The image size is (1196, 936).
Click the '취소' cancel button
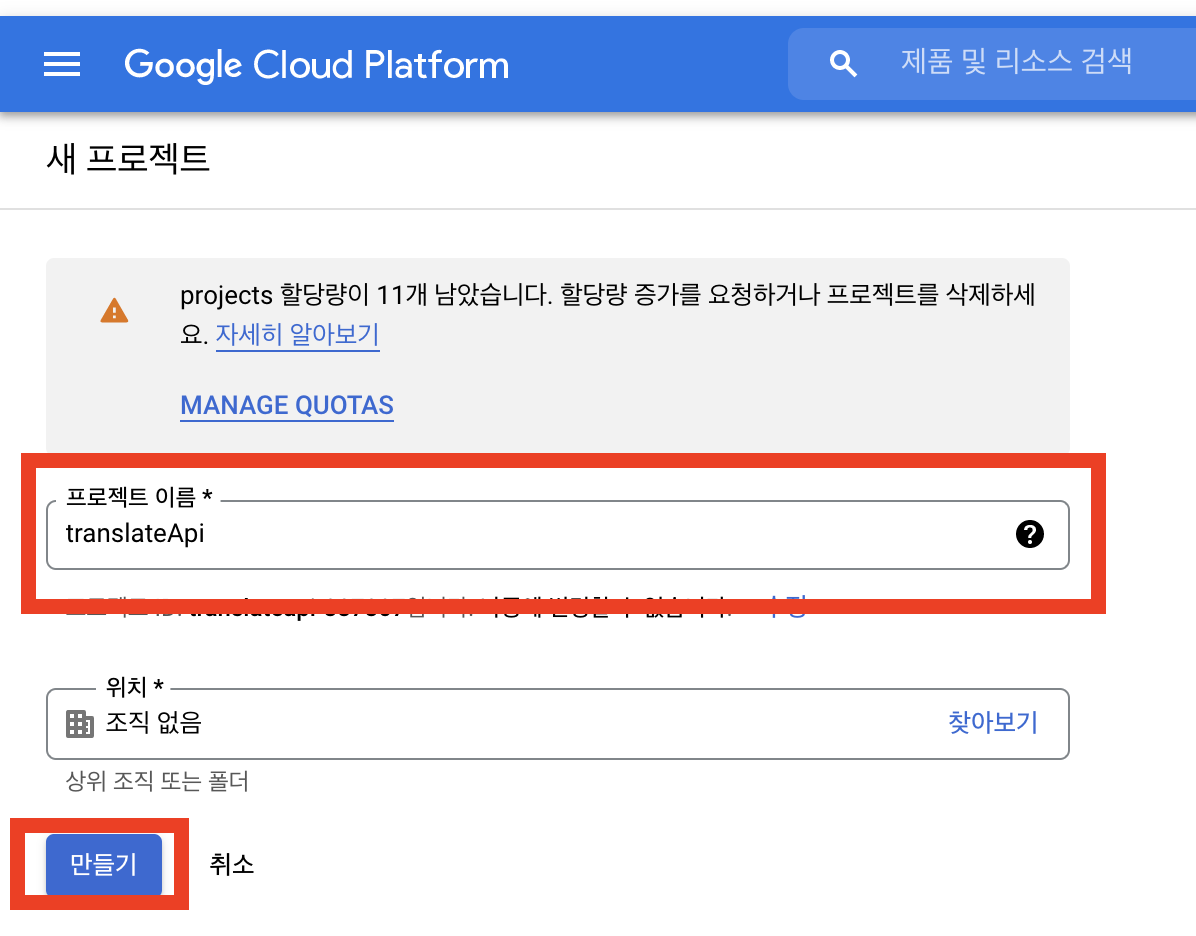(231, 864)
